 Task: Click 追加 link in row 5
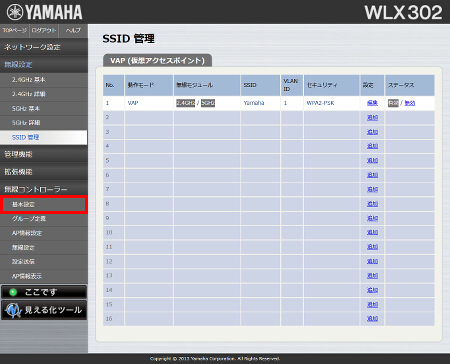click(372, 160)
